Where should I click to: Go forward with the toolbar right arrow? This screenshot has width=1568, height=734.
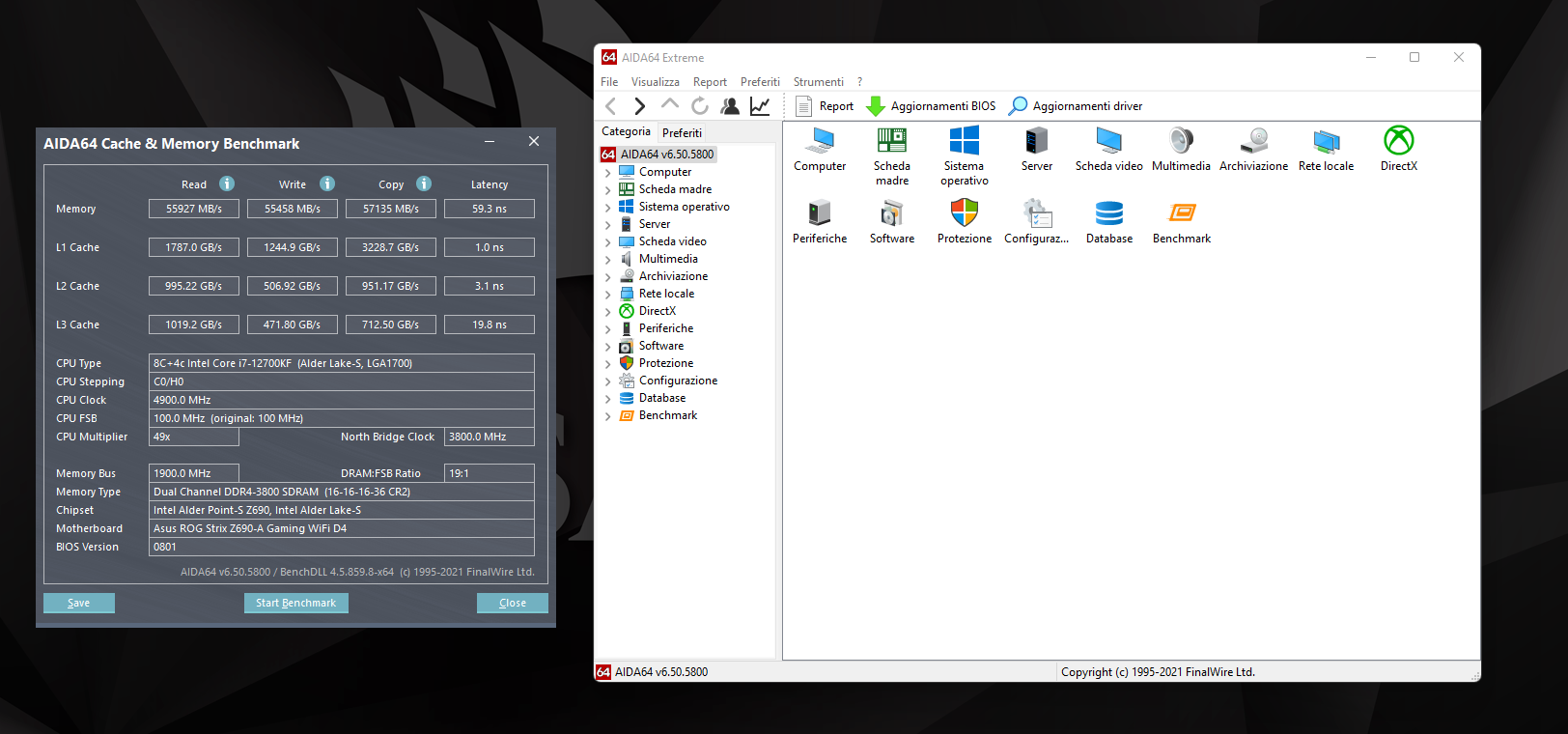pos(639,106)
